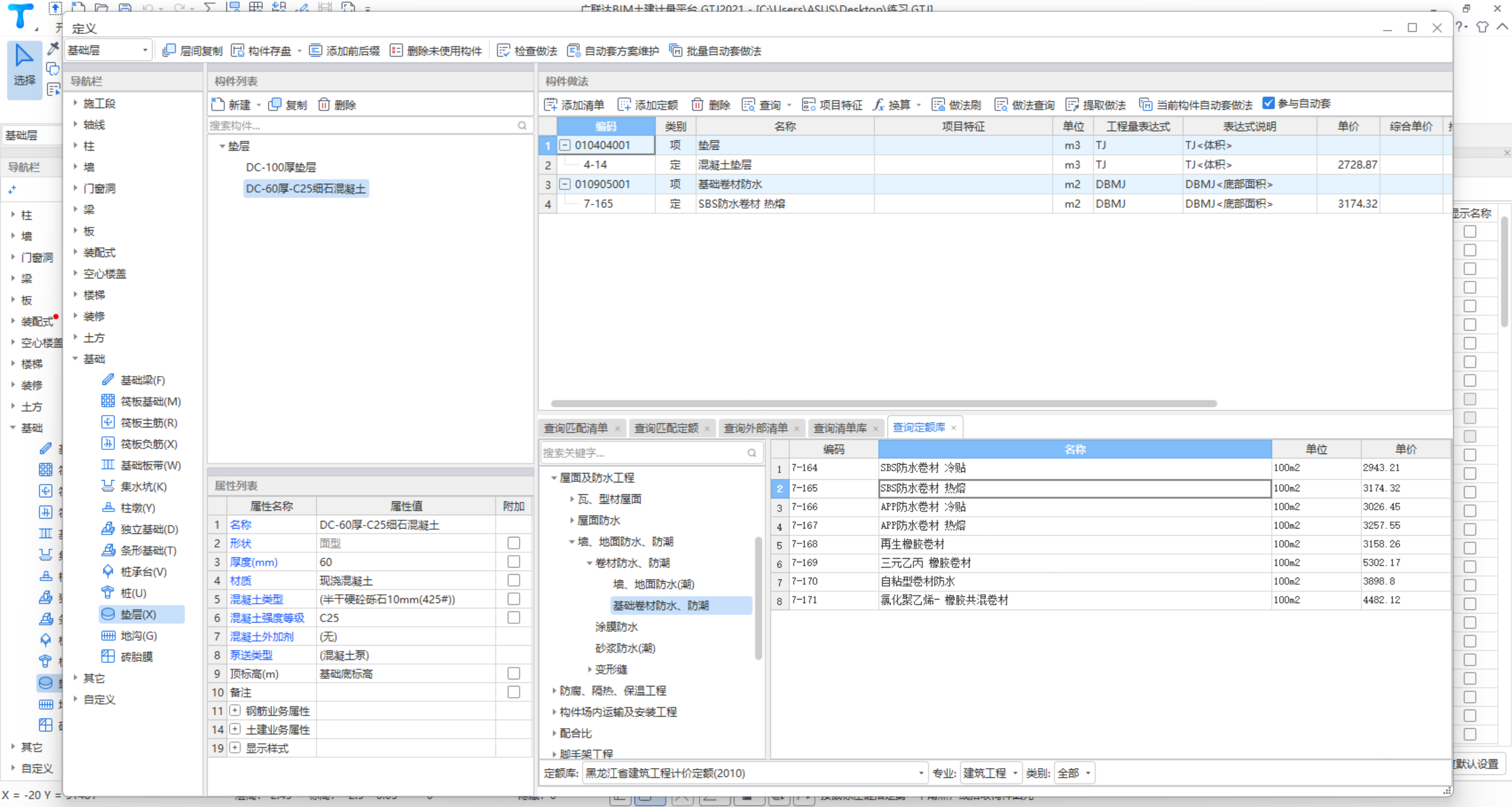This screenshot has width=1512, height=807.
Task: Collapse the 垫层 component group
Action: pyautogui.click(x=222, y=146)
